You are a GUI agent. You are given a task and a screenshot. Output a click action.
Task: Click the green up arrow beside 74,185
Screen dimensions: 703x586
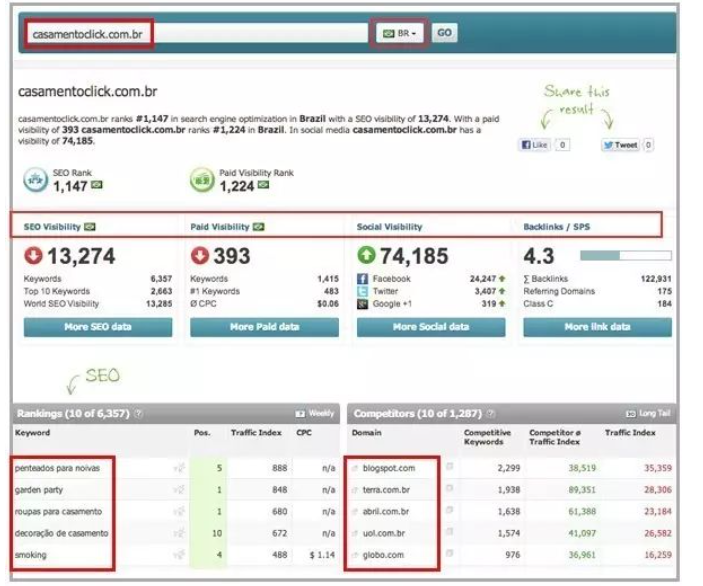pos(366,256)
